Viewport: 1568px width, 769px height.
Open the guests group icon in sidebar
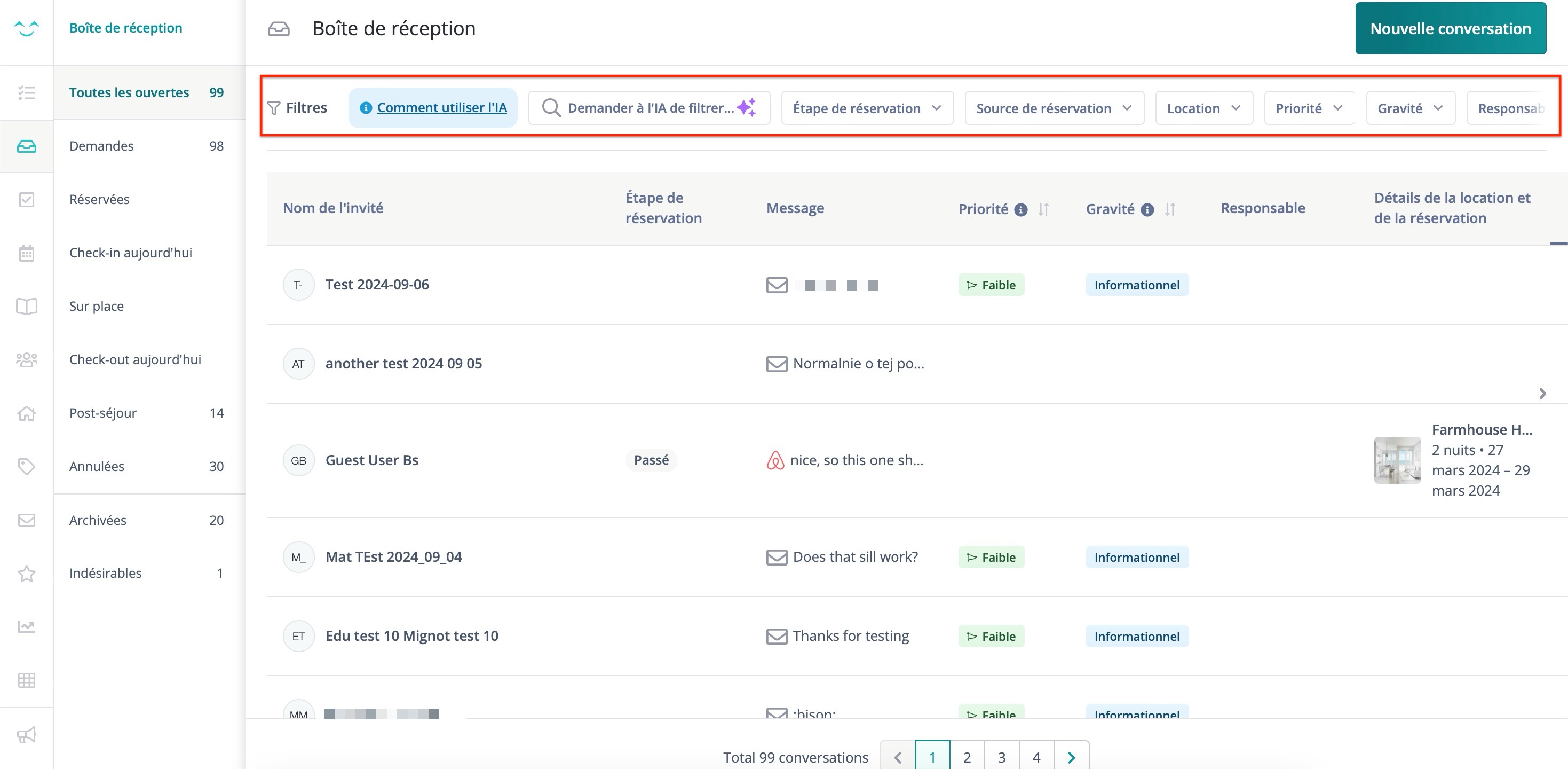click(26, 360)
